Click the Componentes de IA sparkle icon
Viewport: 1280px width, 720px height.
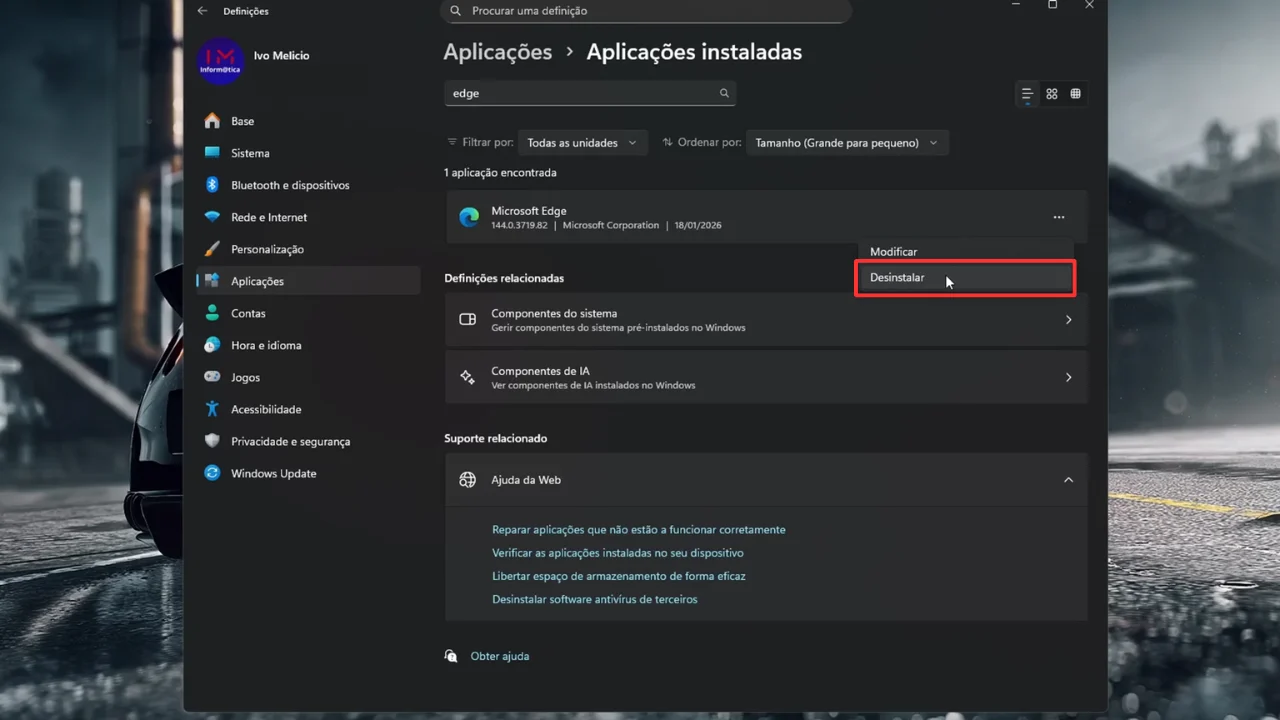tap(467, 378)
